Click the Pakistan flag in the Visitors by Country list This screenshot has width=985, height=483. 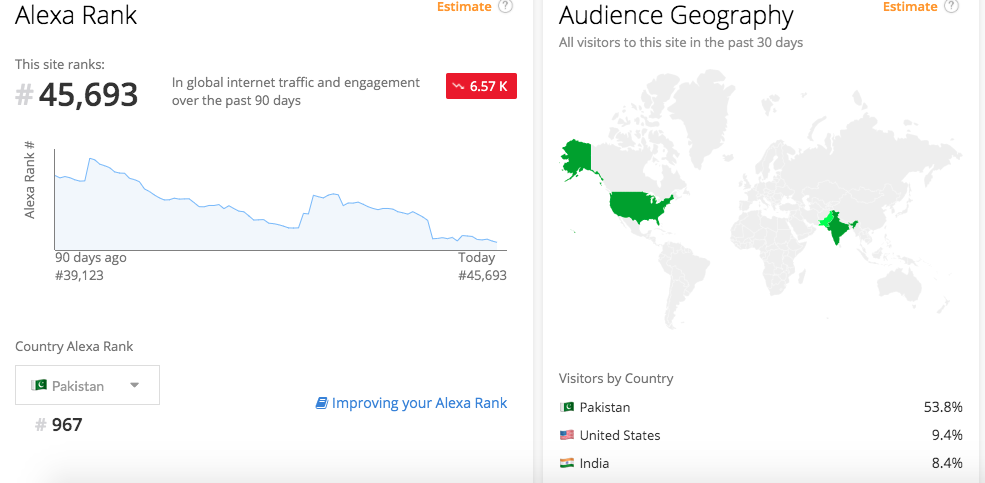tap(567, 407)
